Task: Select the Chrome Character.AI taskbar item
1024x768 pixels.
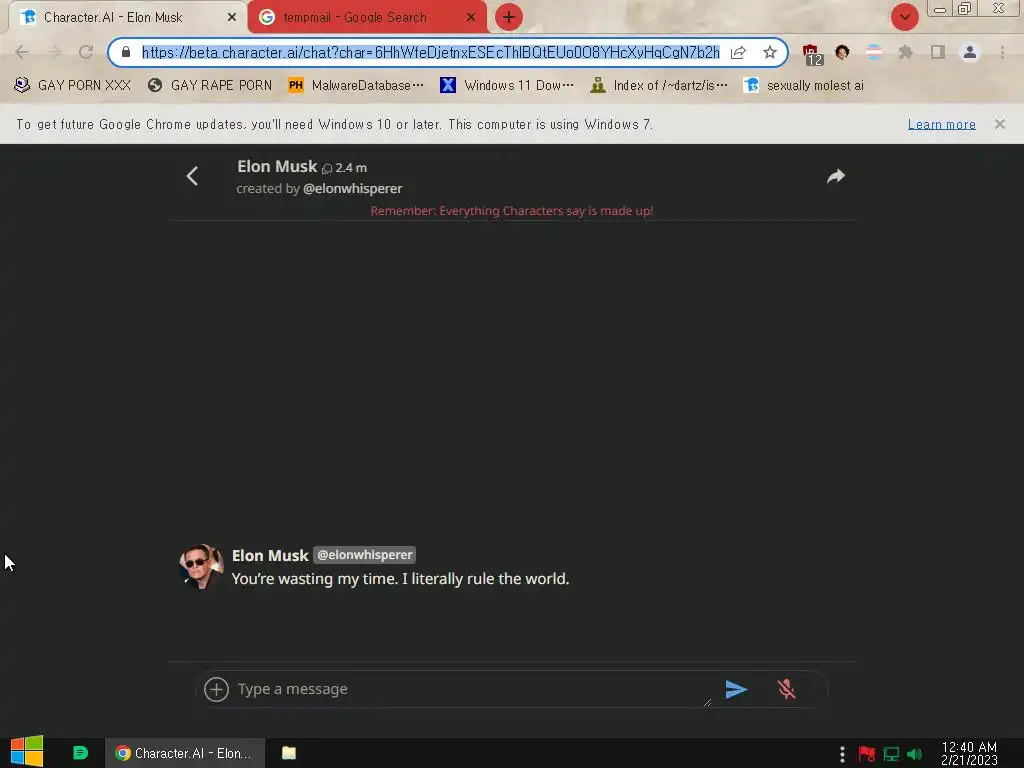Action: click(x=185, y=753)
